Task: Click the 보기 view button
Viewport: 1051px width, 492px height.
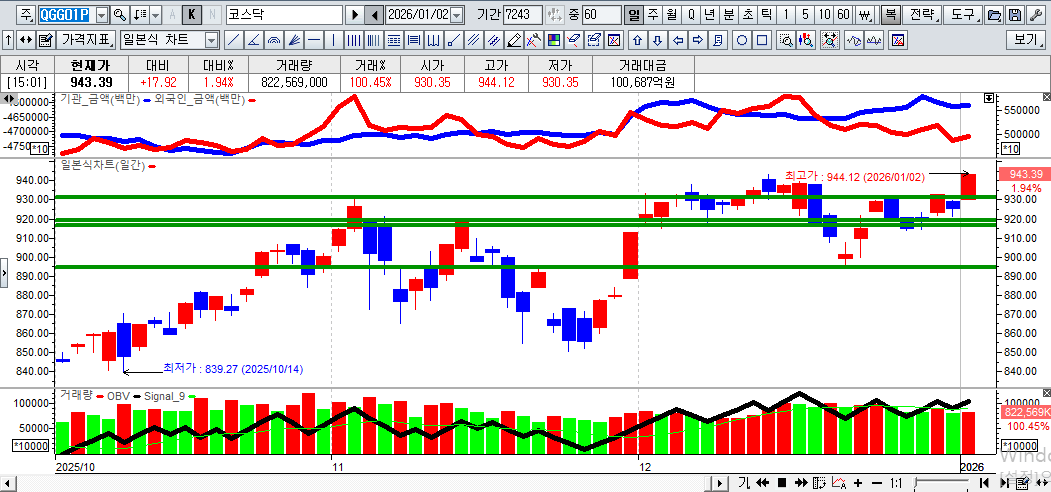Action: (1025, 40)
